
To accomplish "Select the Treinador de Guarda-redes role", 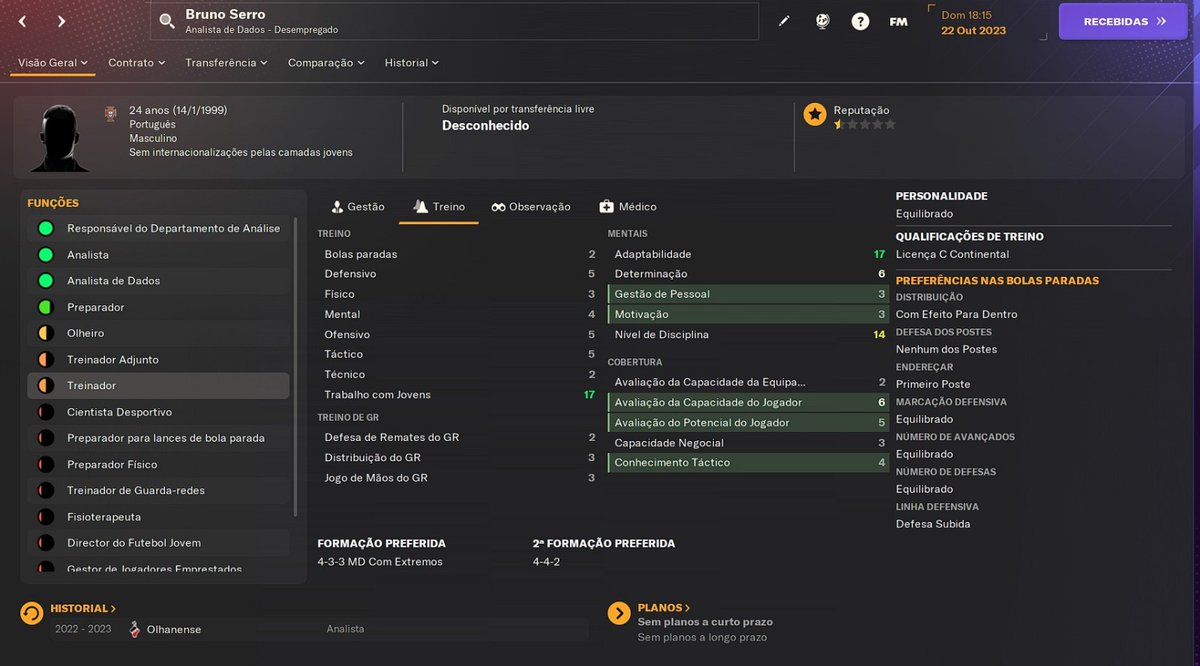I will (x=158, y=491).
